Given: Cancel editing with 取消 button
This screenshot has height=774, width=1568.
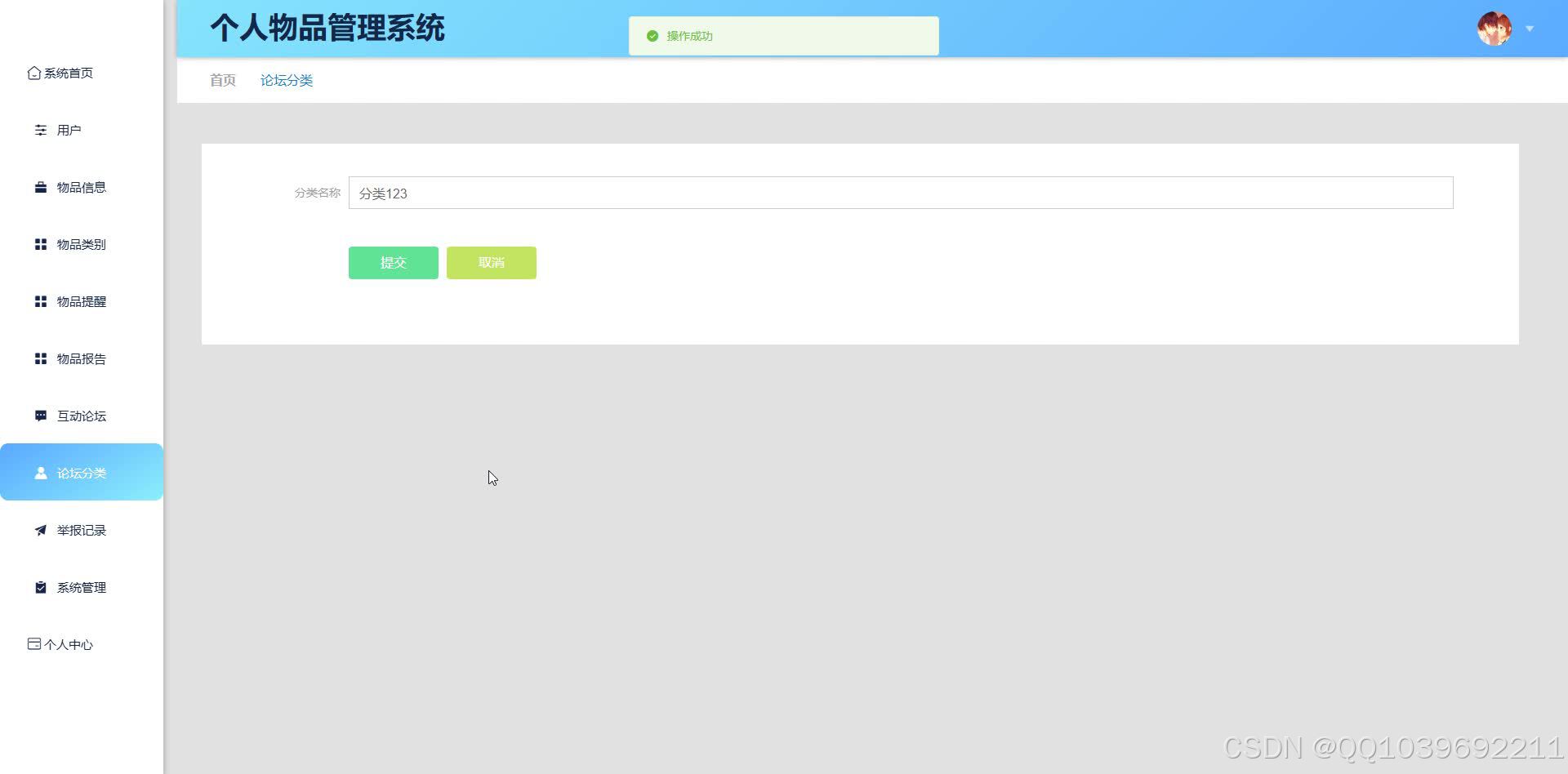Looking at the screenshot, I should point(492,263).
